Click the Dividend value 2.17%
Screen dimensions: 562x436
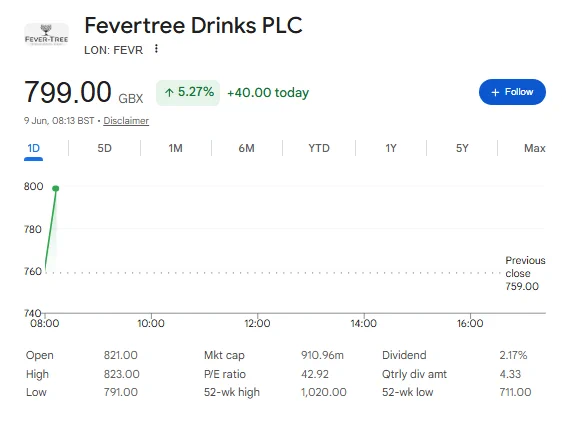513,355
